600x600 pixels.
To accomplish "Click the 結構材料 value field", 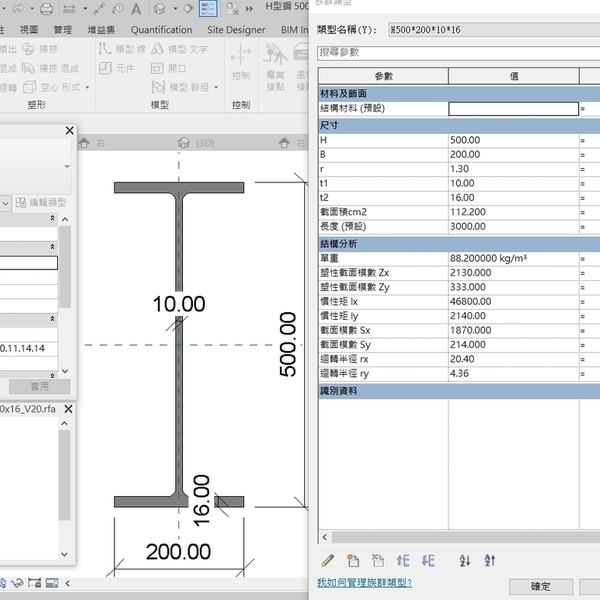I will click(513, 109).
